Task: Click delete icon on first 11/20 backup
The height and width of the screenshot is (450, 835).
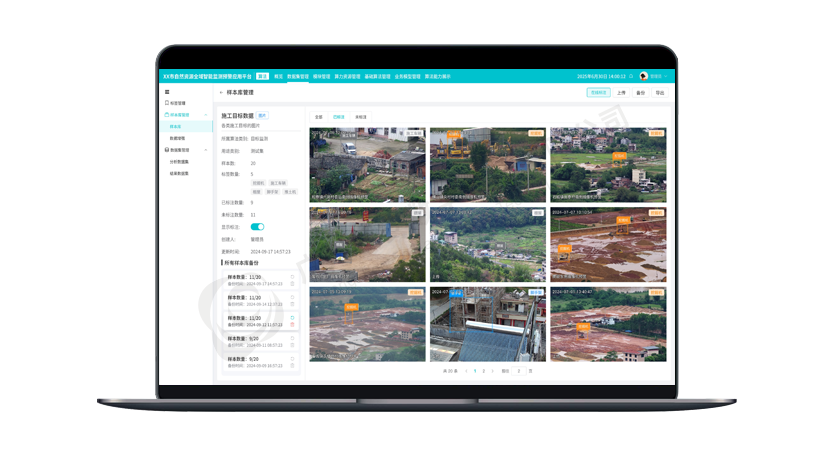Action: point(292,284)
